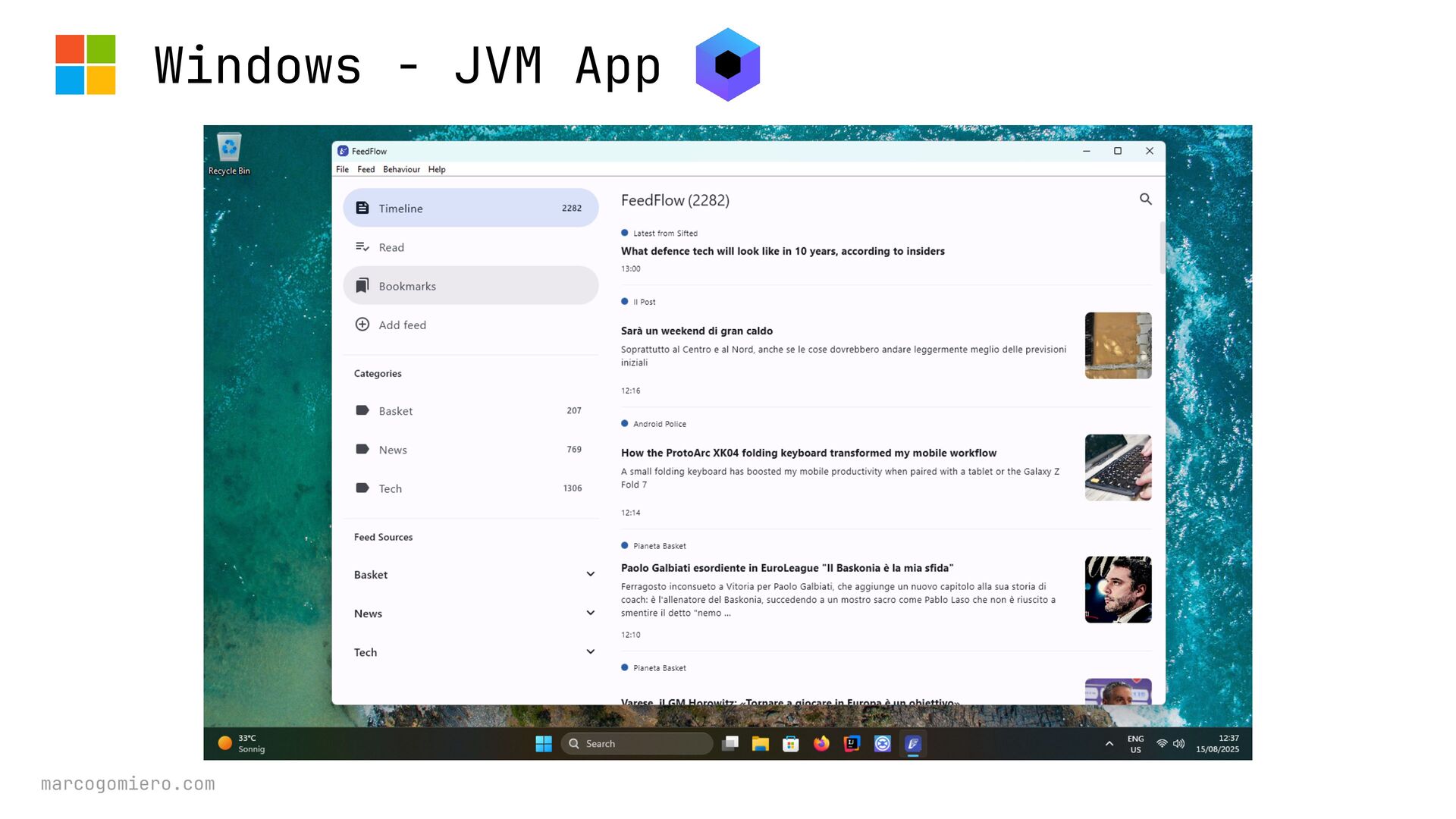Image resolution: width=1456 pixels, height=819 pixels.
Task: Show hidden system tray icons
Action: click(x=1109, y=744)
